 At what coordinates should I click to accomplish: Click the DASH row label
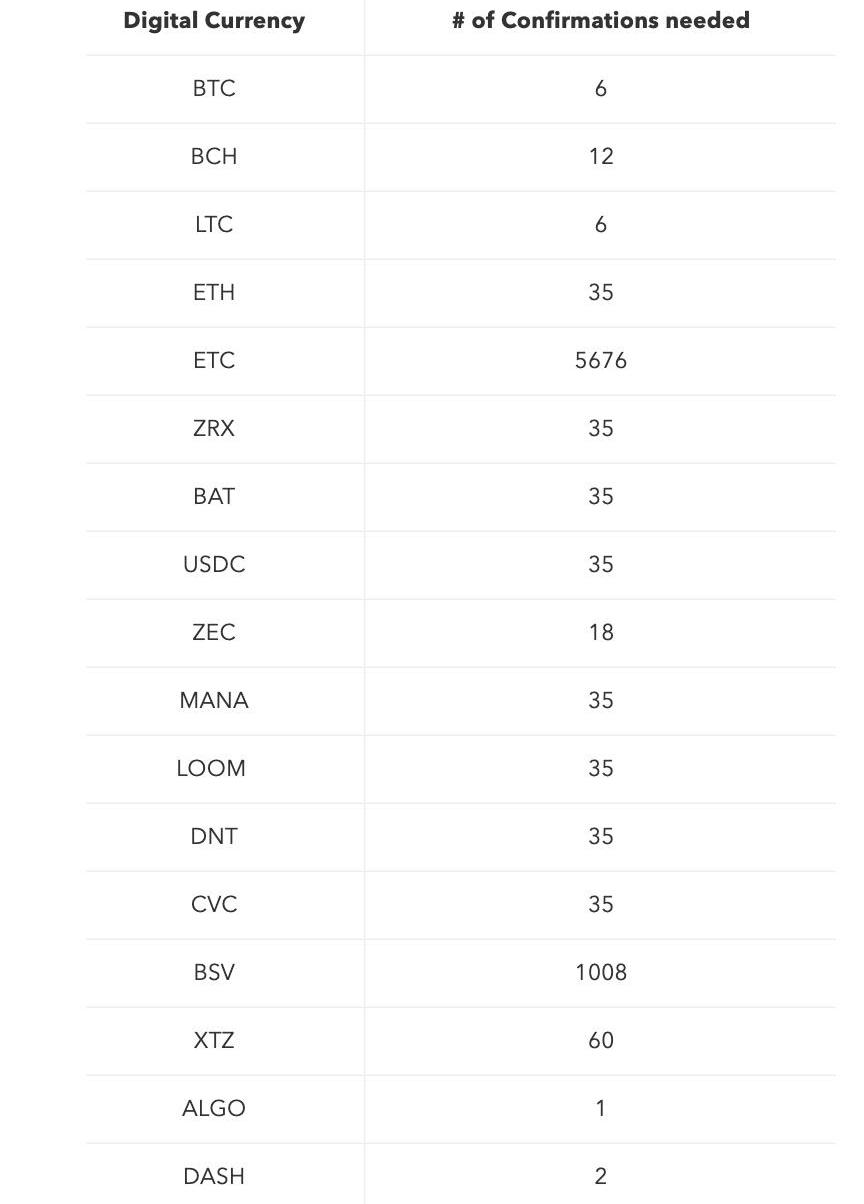pos(214,1177)
